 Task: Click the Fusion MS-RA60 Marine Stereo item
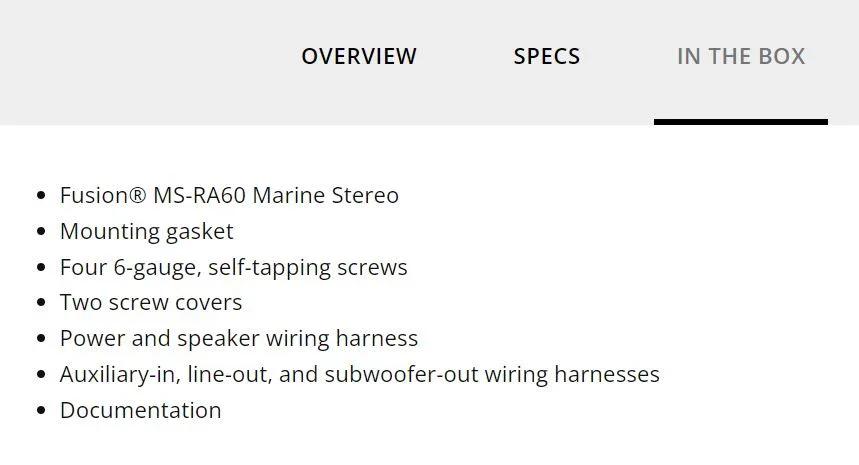(x=229, y=195)
